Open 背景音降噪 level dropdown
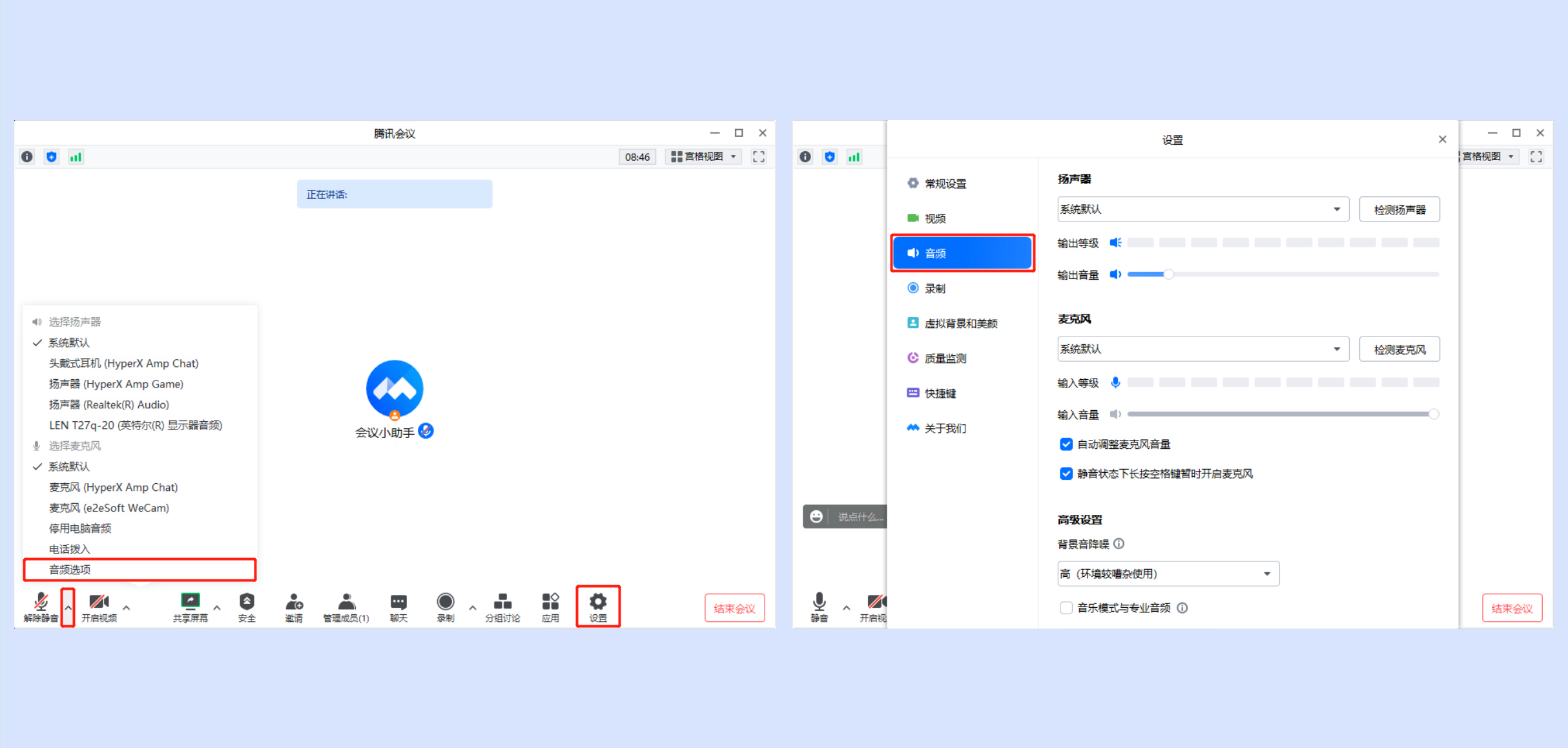 pos(1168,574)
